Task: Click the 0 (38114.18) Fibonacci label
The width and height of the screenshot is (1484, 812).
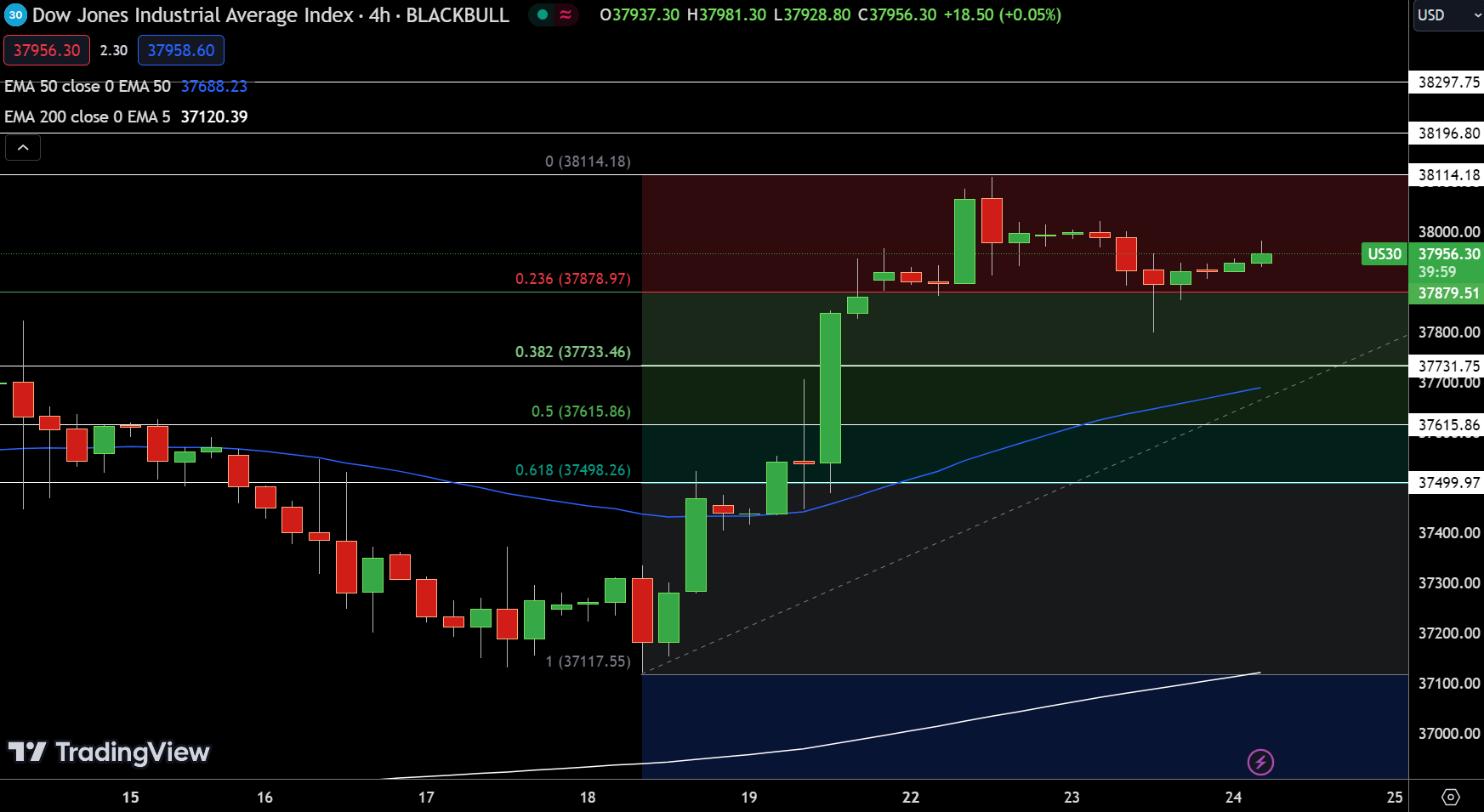Action: 588,162
